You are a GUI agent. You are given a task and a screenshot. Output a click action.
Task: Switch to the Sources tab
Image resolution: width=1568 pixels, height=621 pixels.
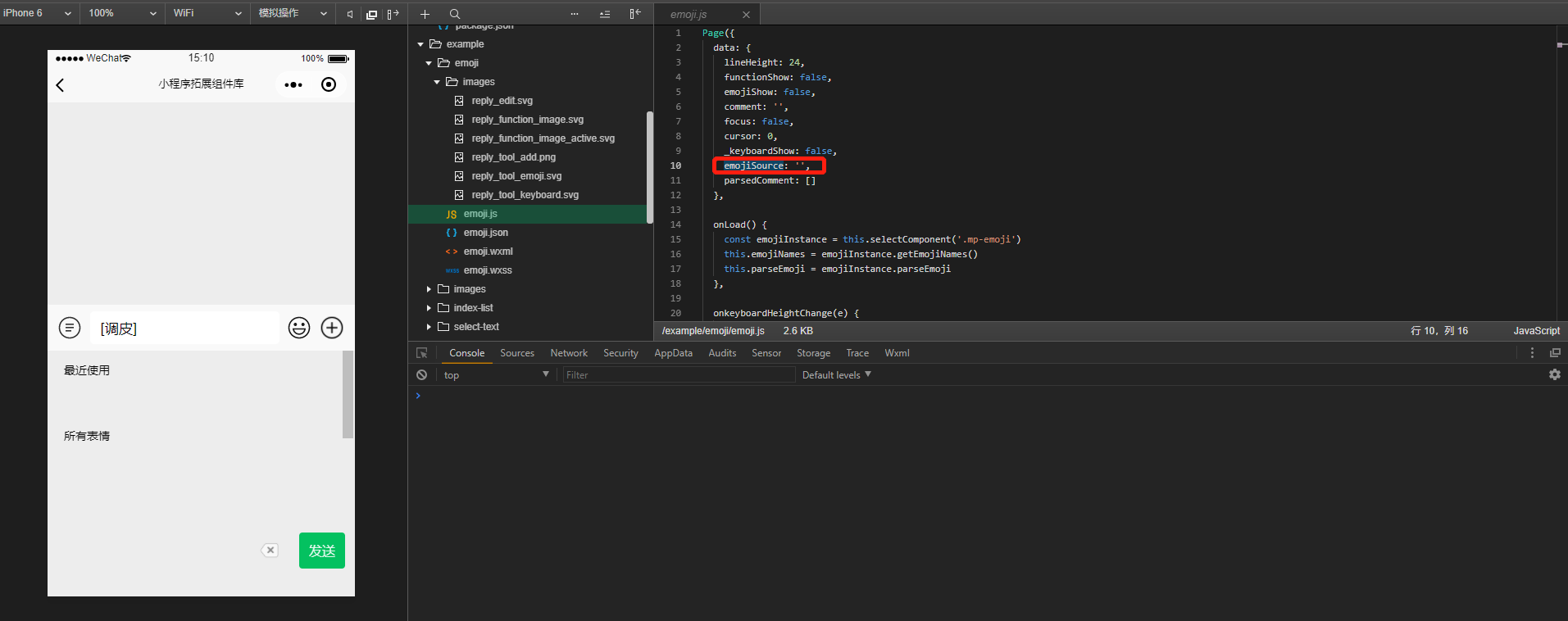pyautogui.click(x=517, y=353)
